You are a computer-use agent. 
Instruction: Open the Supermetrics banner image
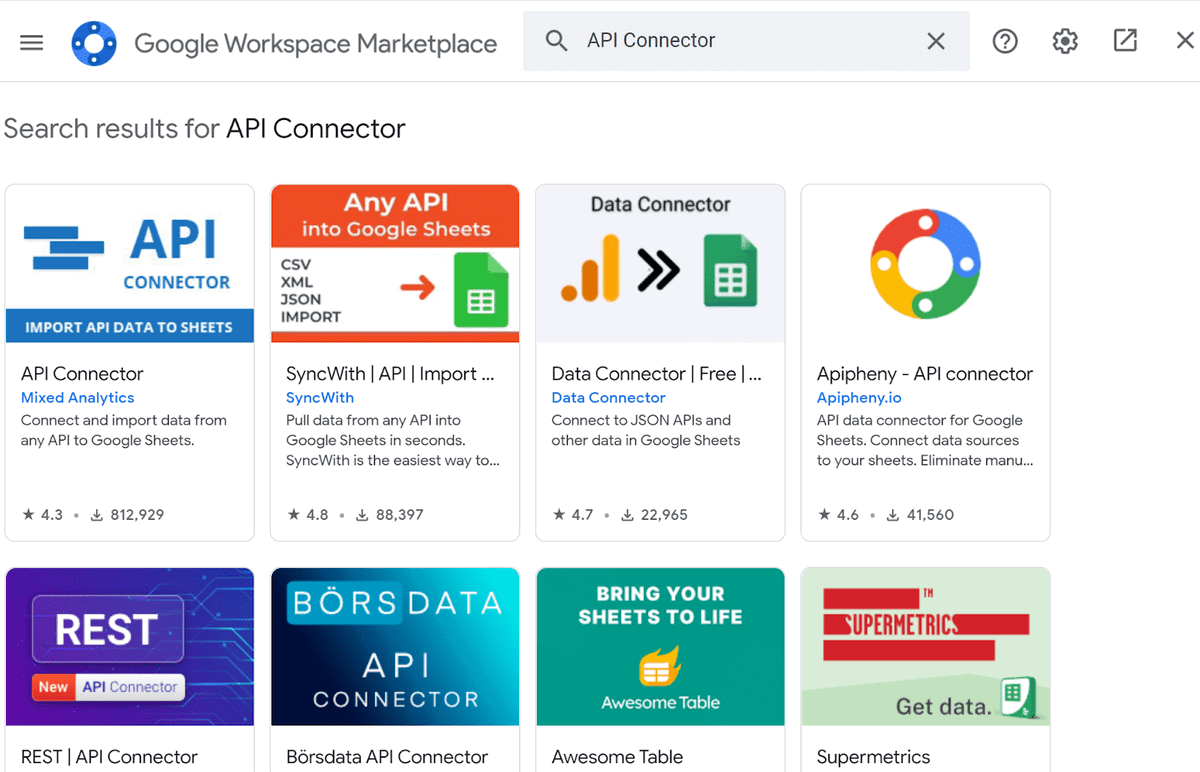(x=925, y=647)
